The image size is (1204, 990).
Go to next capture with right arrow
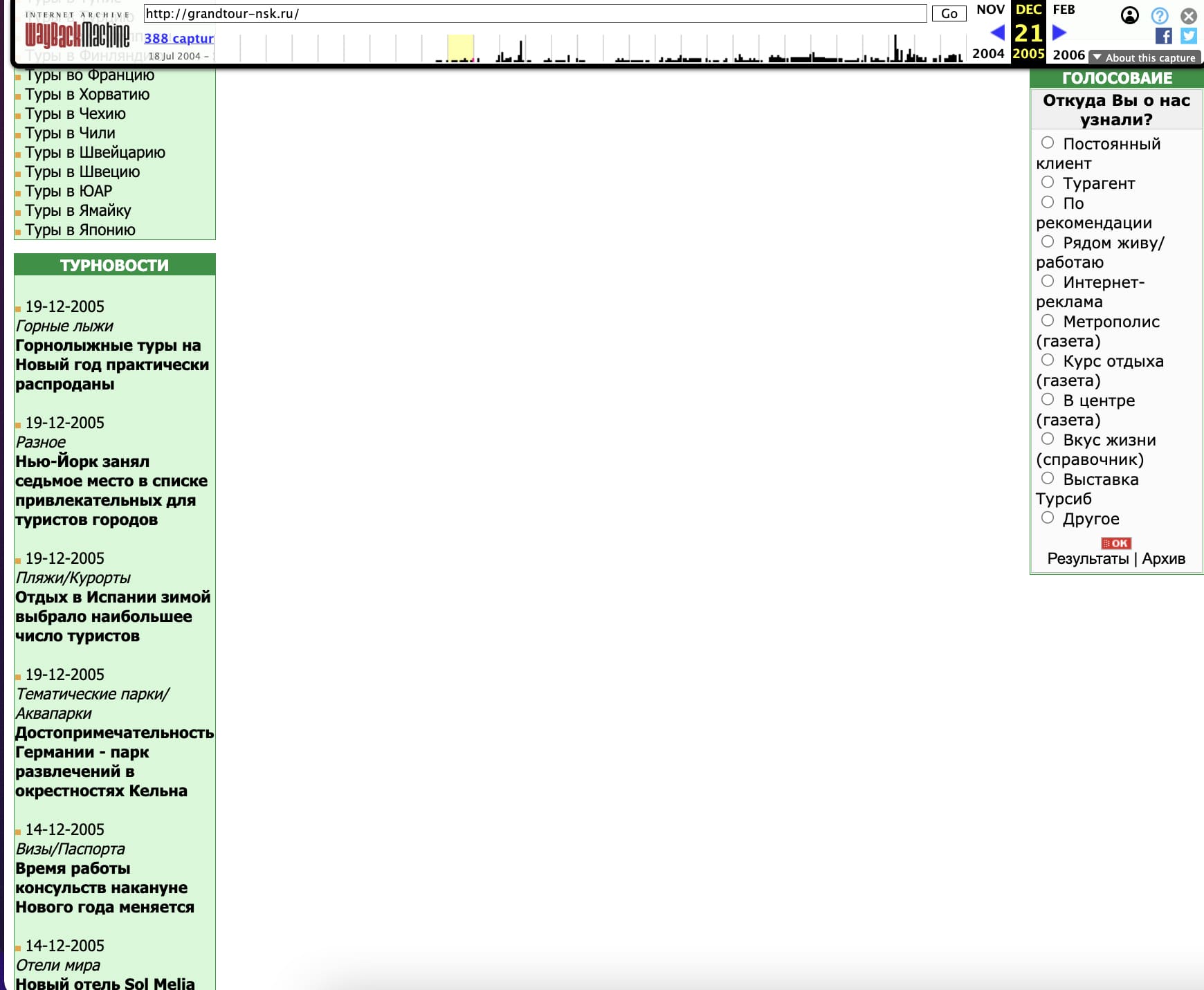(x=1059, y=33)
